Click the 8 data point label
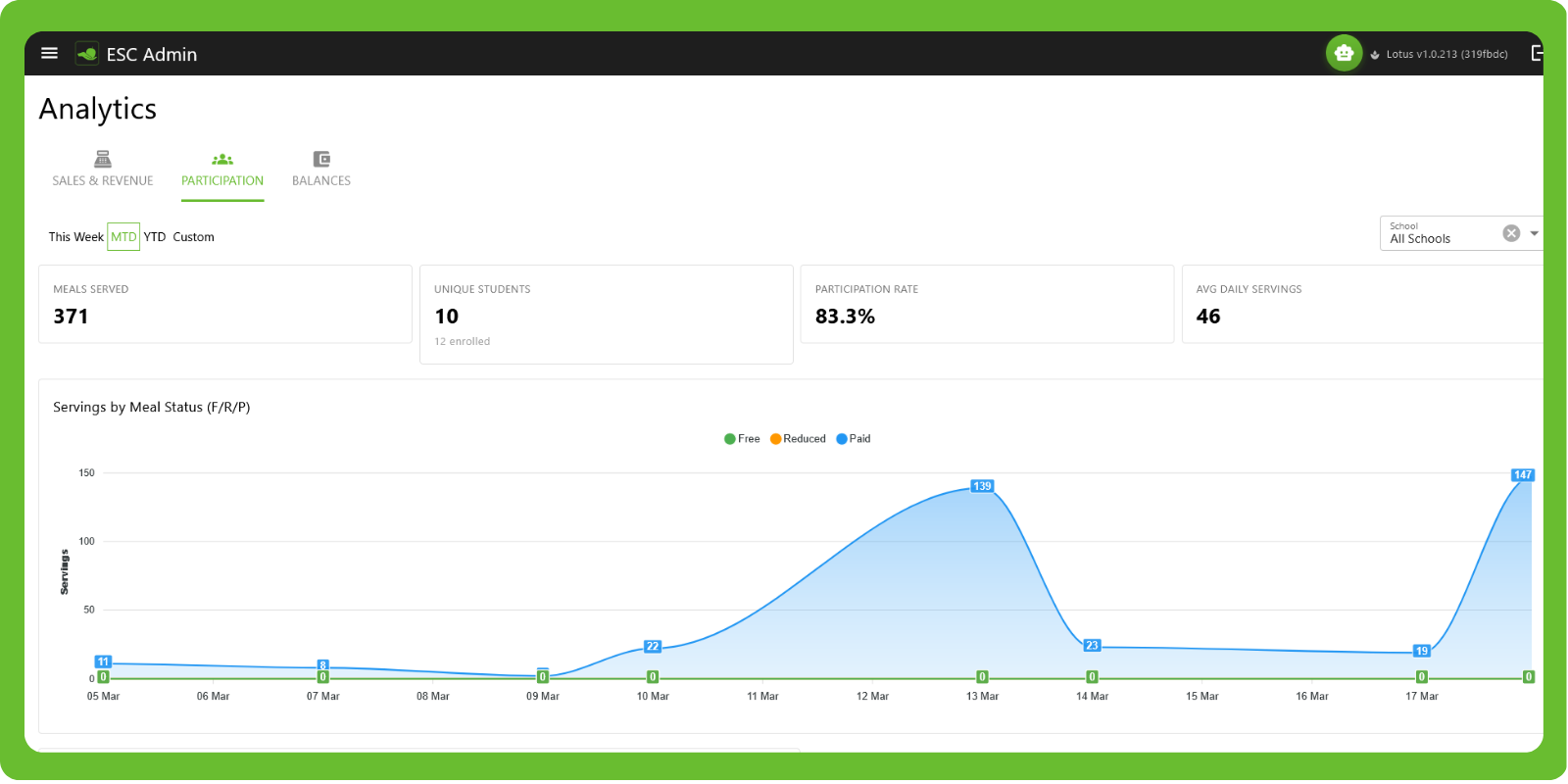This screenshot has width=1568, height=784. 322,665
